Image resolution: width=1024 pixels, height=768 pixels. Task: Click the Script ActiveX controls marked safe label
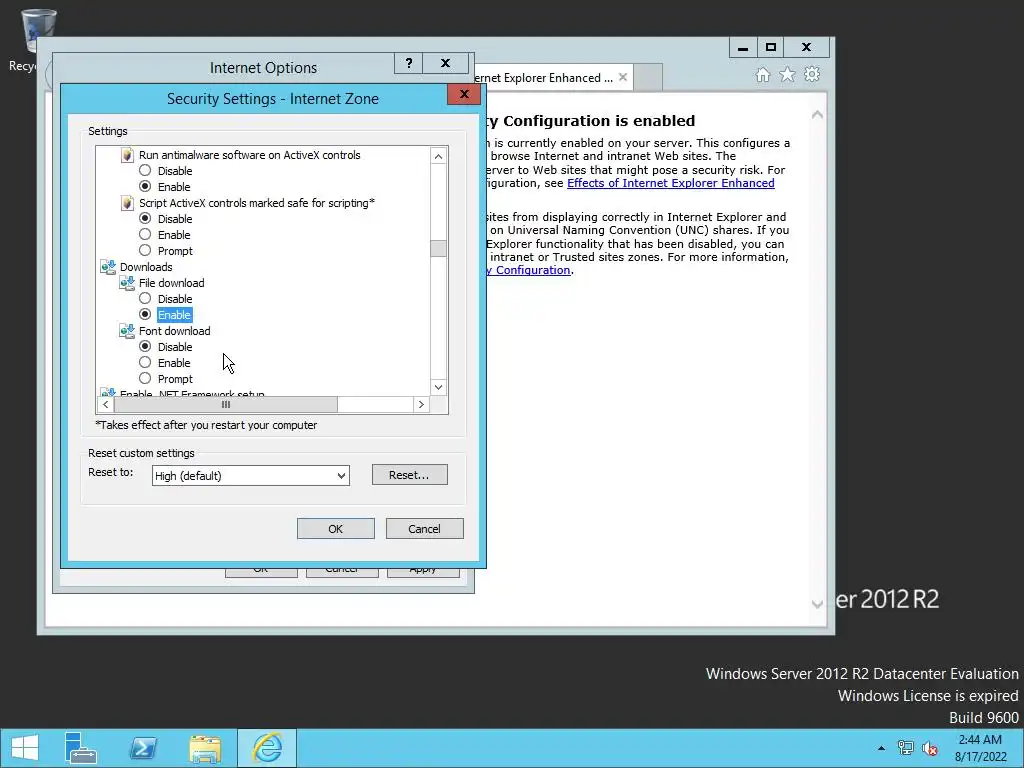point(257,203)
